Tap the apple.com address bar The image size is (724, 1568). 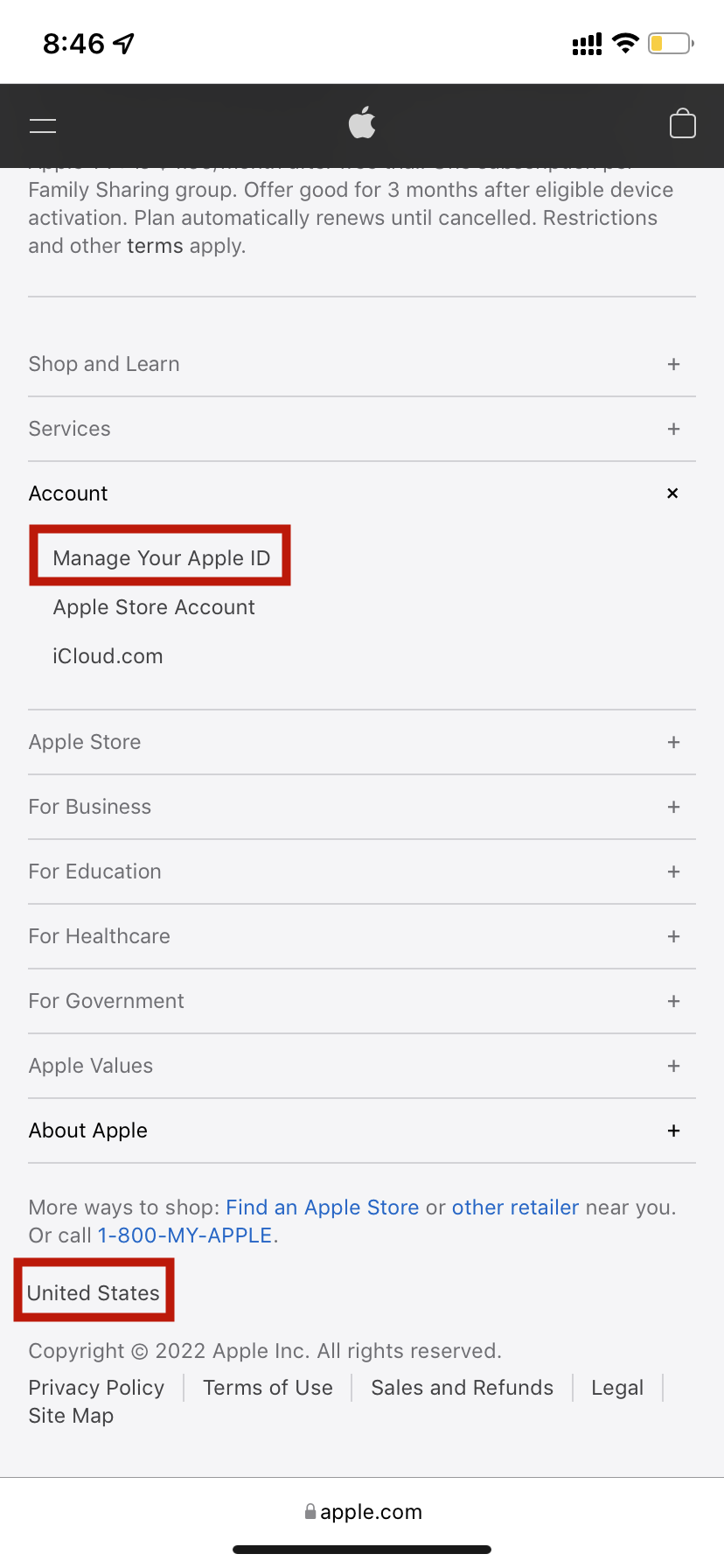pyautogui.click(x=362, y=1512)
